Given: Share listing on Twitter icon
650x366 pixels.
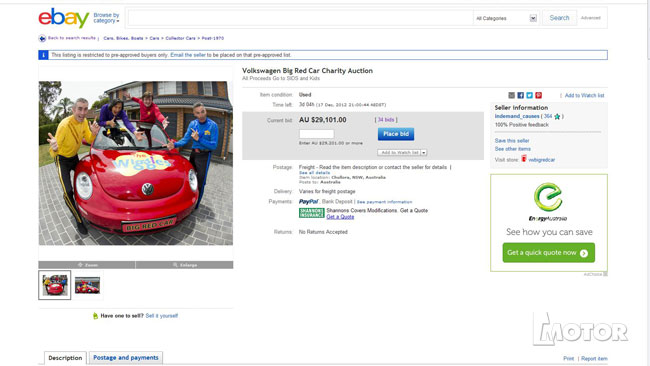Looking at the screenshot, I should tap(529, 95).
